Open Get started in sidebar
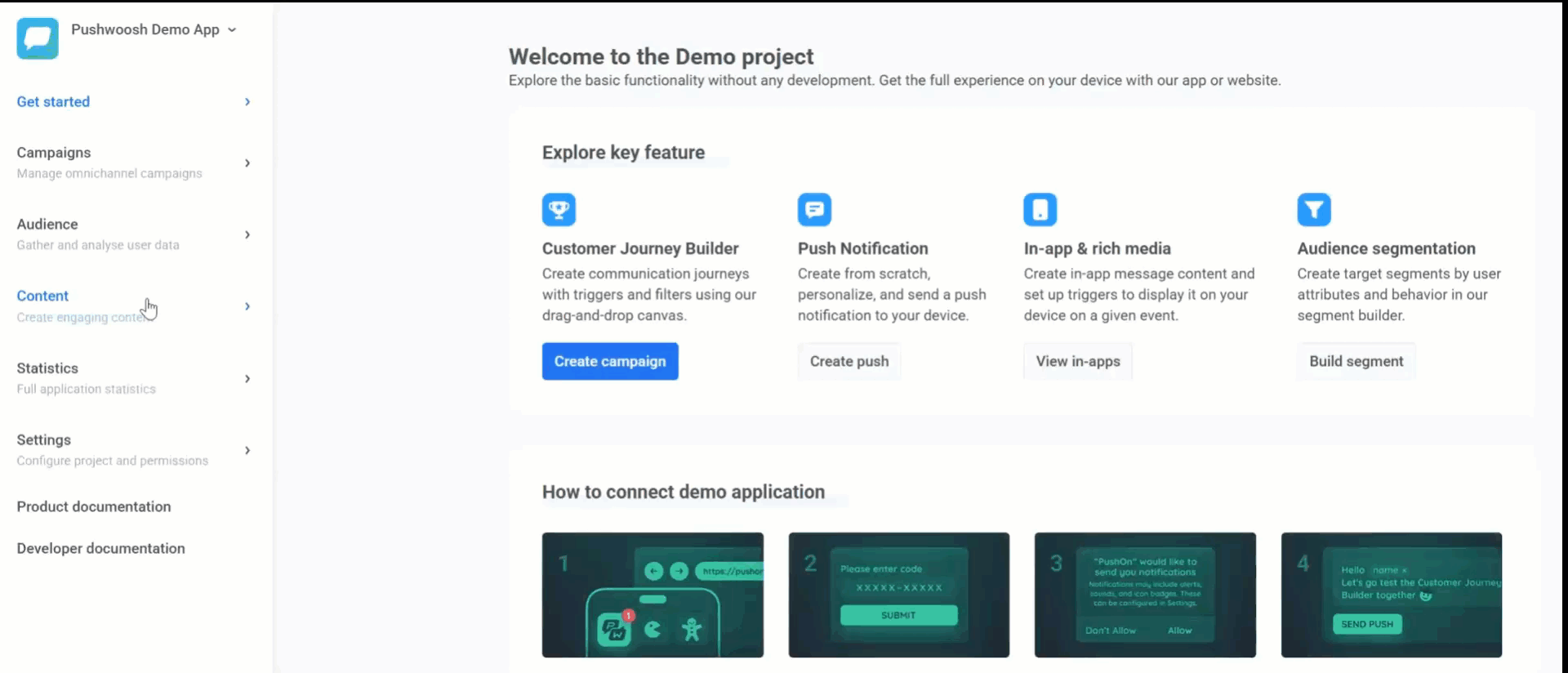Image resolution: width=1568 pixels, height=673 pixels. [53, 102]
